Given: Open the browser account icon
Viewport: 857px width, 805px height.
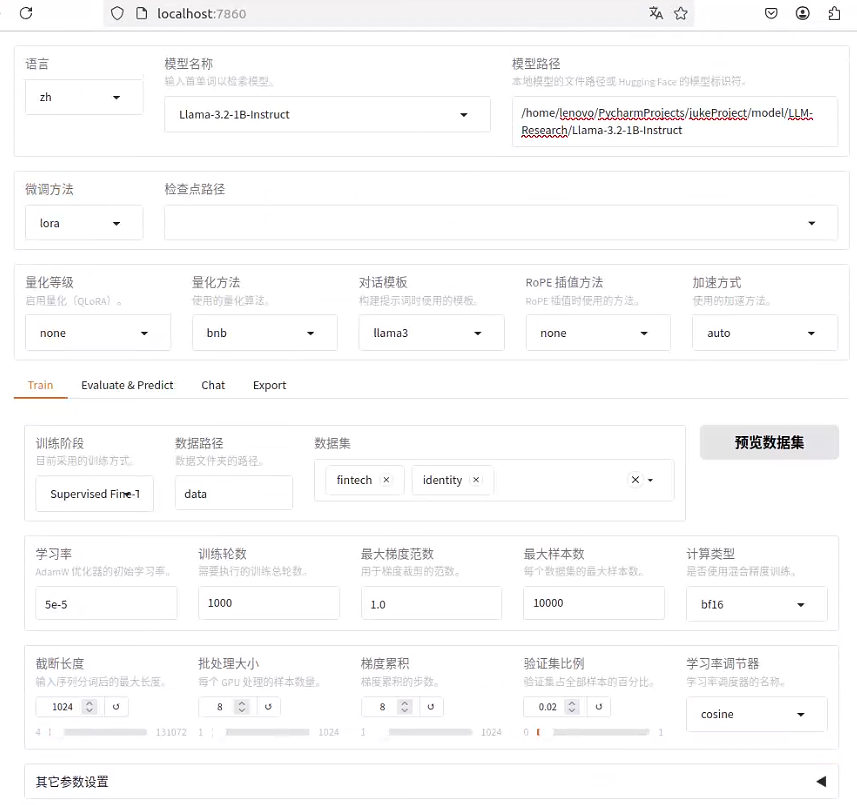Looking at the screenshot, I should [801, 13].
